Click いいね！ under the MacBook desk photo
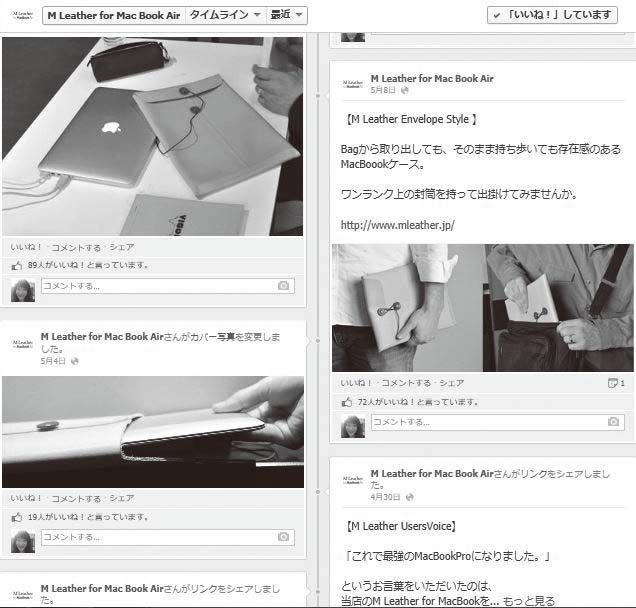 coord(26,247)
